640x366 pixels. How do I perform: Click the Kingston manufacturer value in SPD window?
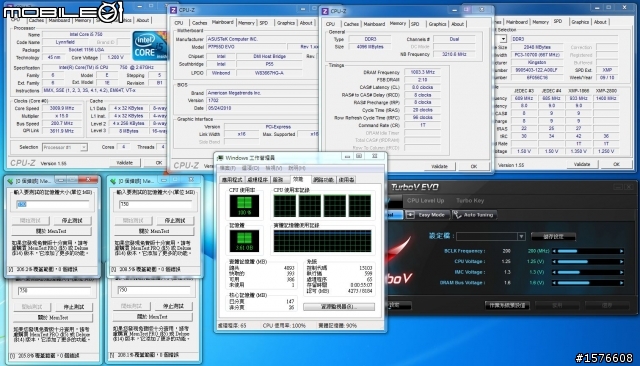click(537, 62)
